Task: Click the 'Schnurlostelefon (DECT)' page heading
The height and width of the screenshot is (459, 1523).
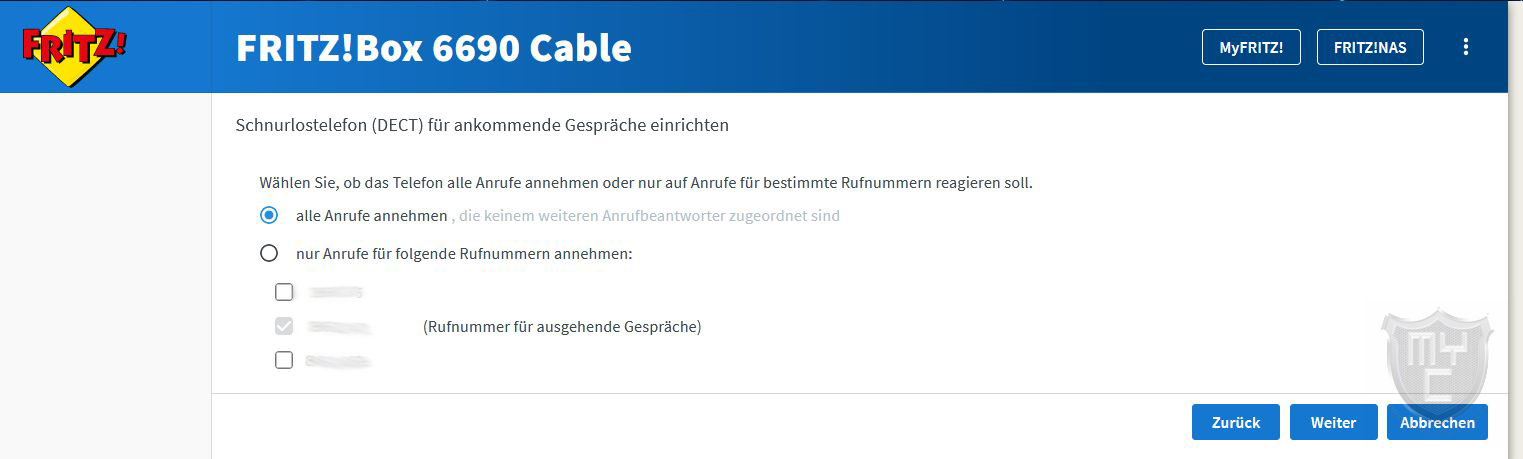Action: pyautogui.click(x=482, y=126)
